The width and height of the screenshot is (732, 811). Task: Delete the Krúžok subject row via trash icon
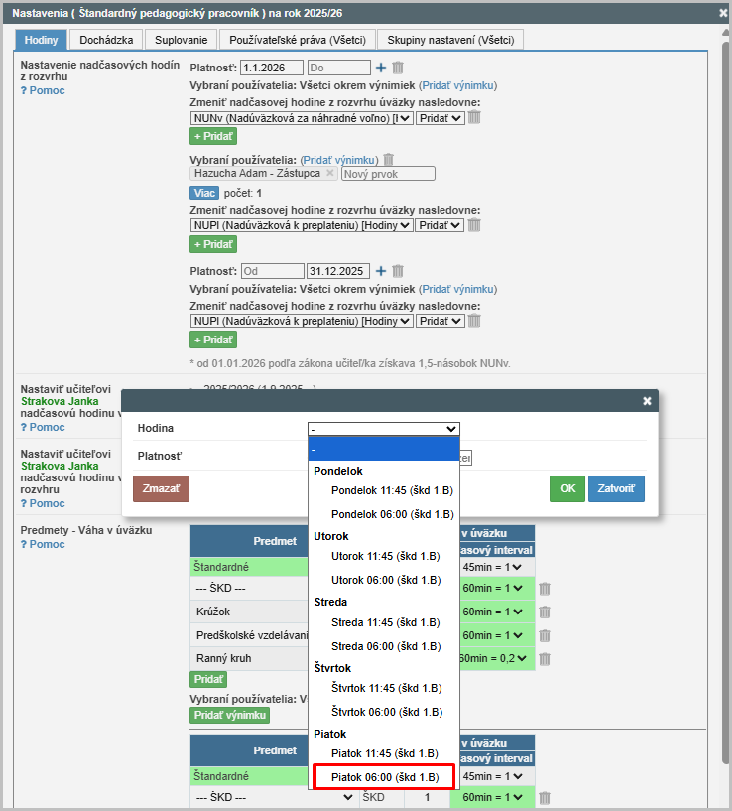pyautogui.click(x=545, y=611)
